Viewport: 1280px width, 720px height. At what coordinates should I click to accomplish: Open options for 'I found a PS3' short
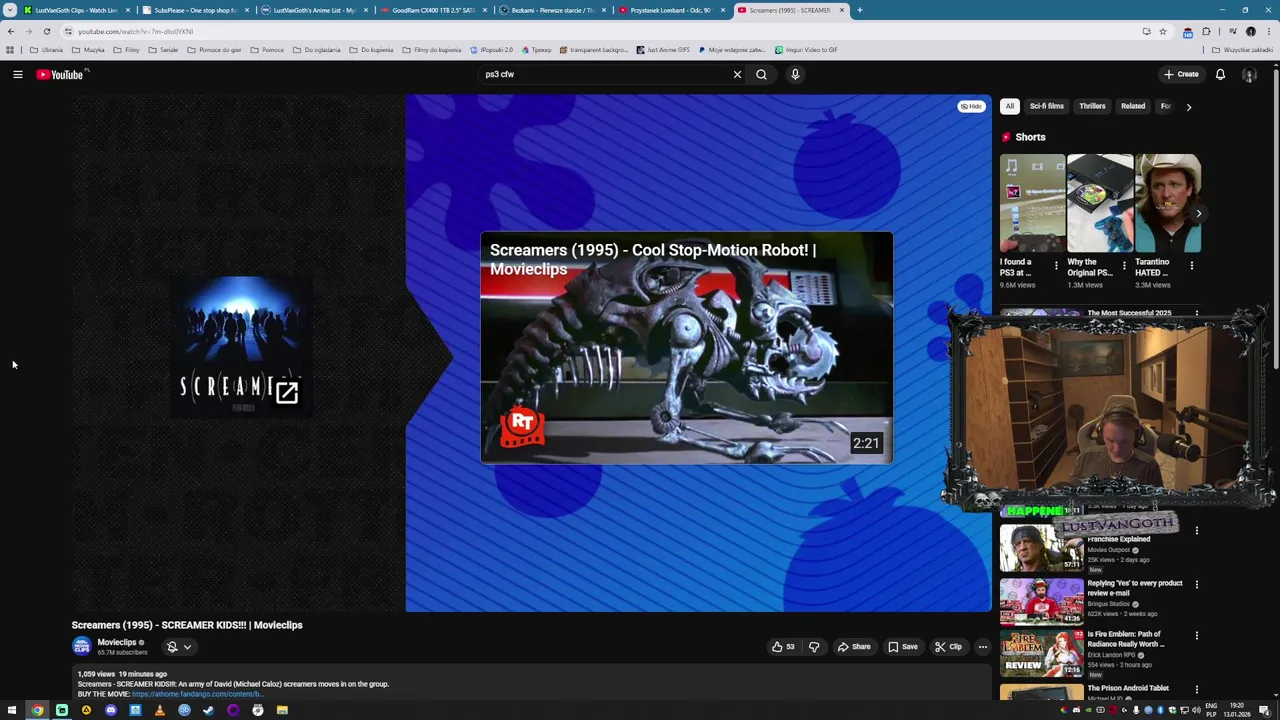click(1056, 266)
